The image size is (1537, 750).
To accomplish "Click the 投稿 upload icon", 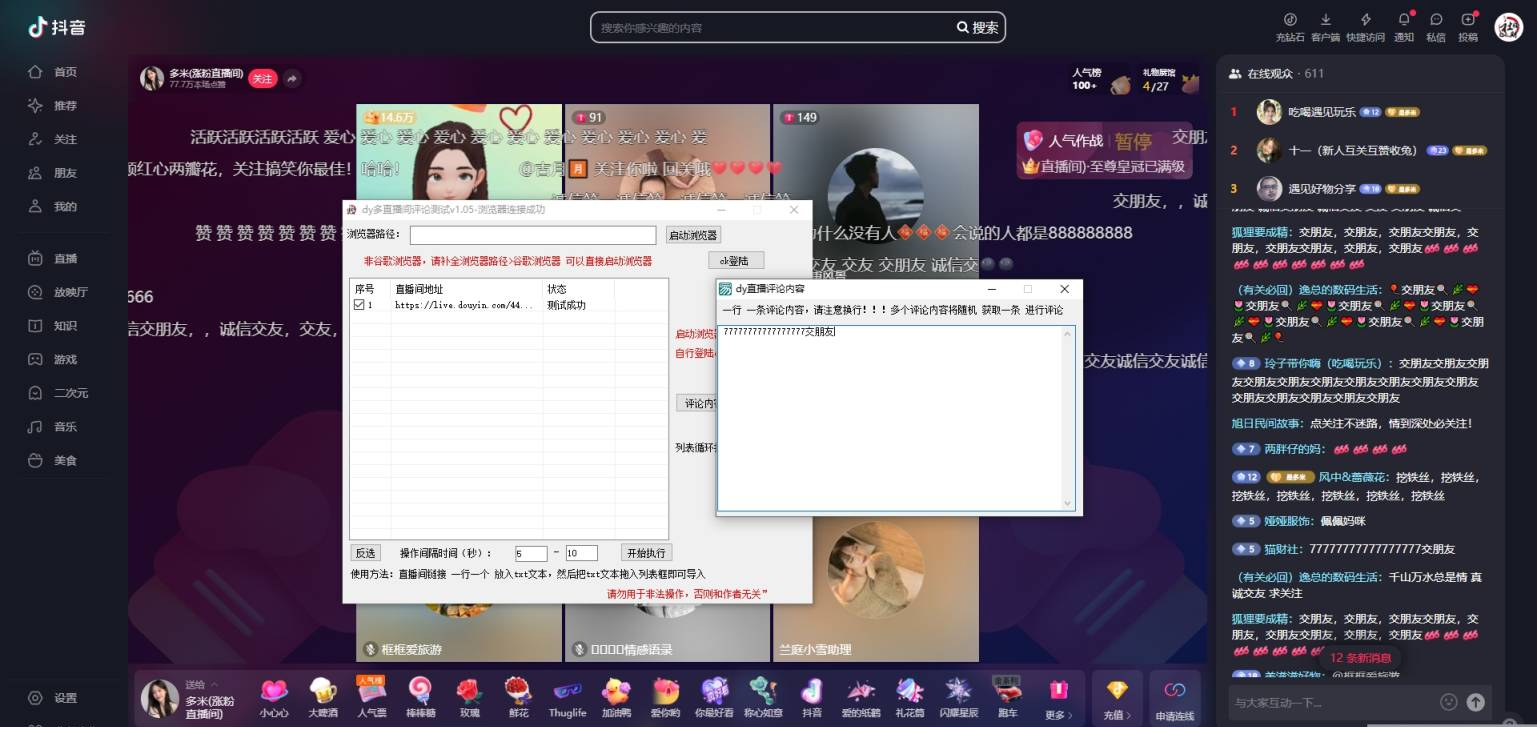I will [x=1468, y=19].
